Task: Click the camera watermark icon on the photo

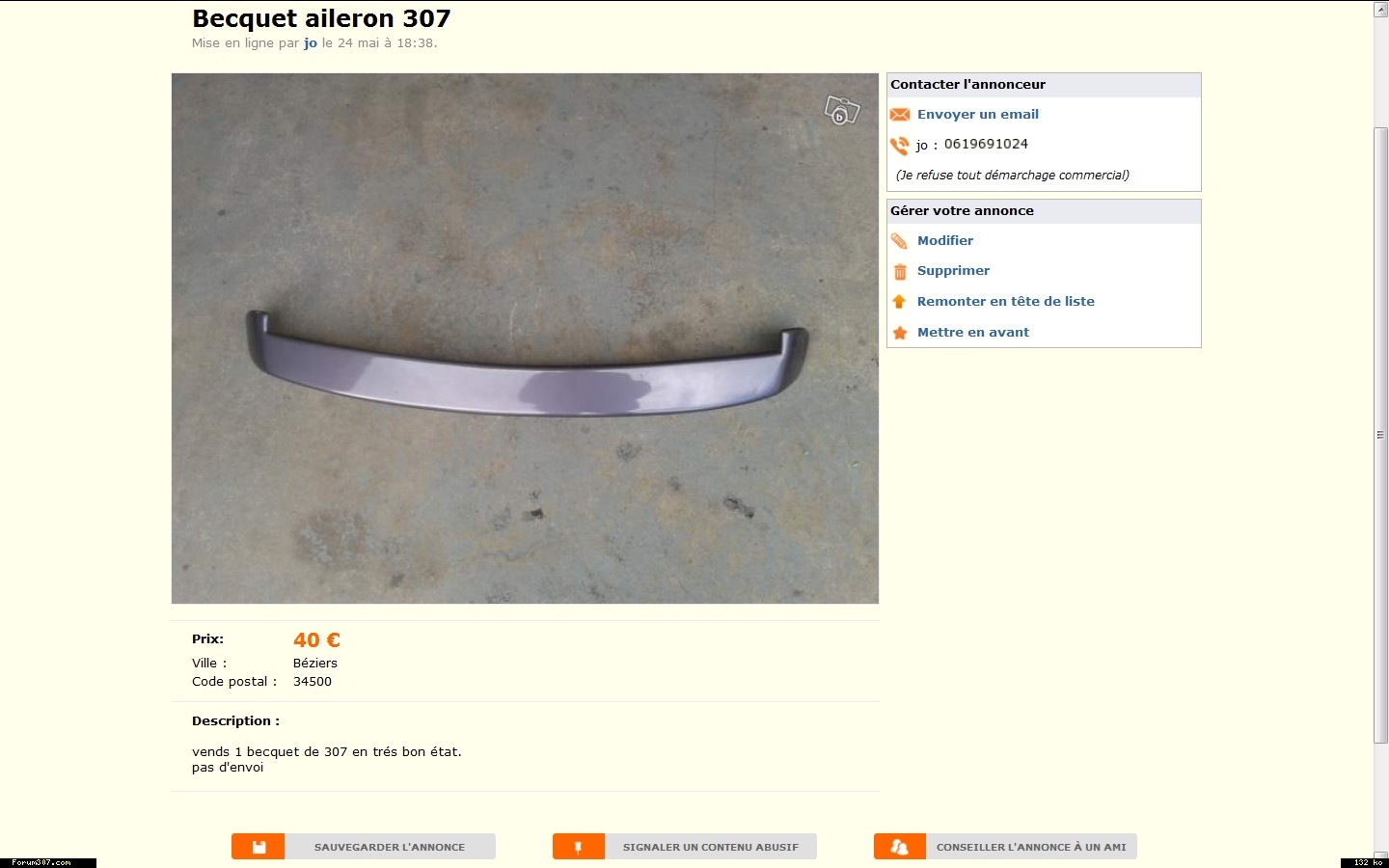Action: [841, 110]
